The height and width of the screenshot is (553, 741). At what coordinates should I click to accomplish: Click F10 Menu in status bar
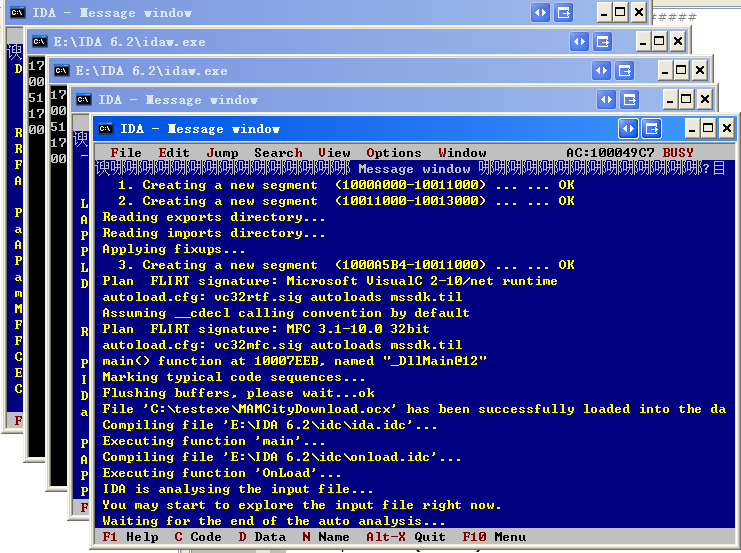[x=494, y=537]
